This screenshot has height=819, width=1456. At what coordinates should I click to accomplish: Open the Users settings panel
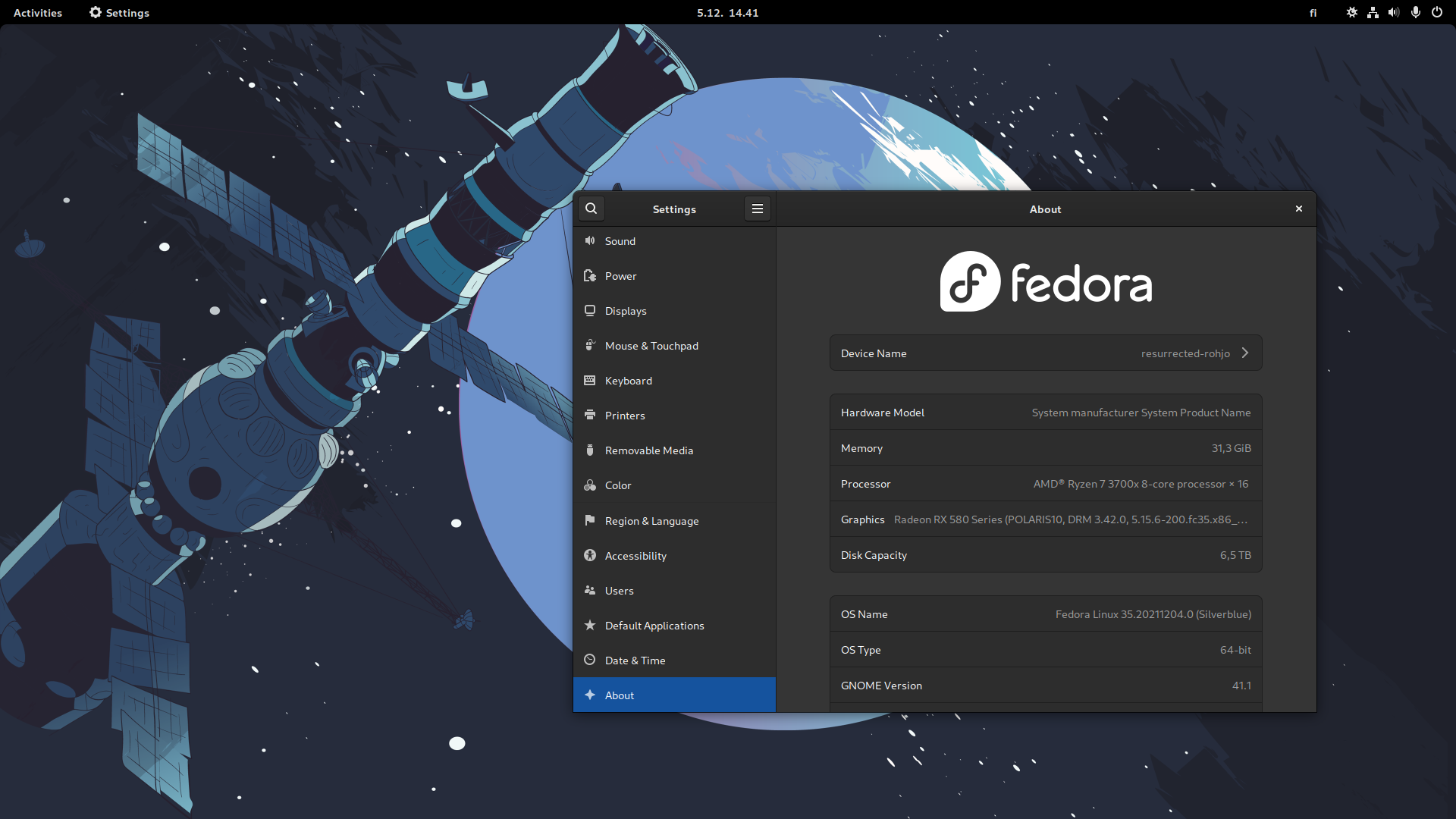pyautogui.click(x=619, y=591)
